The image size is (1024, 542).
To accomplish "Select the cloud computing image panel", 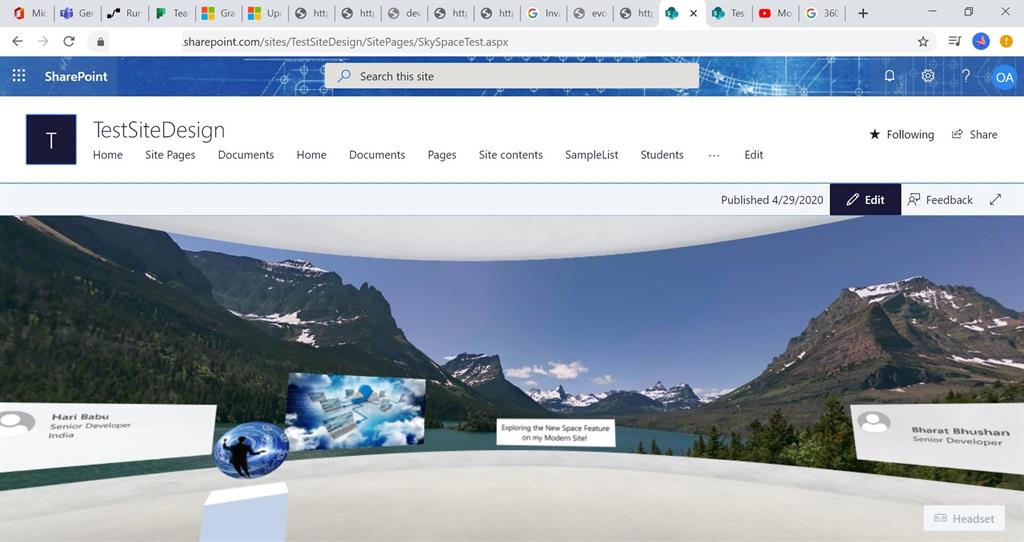I will (355, 411).
